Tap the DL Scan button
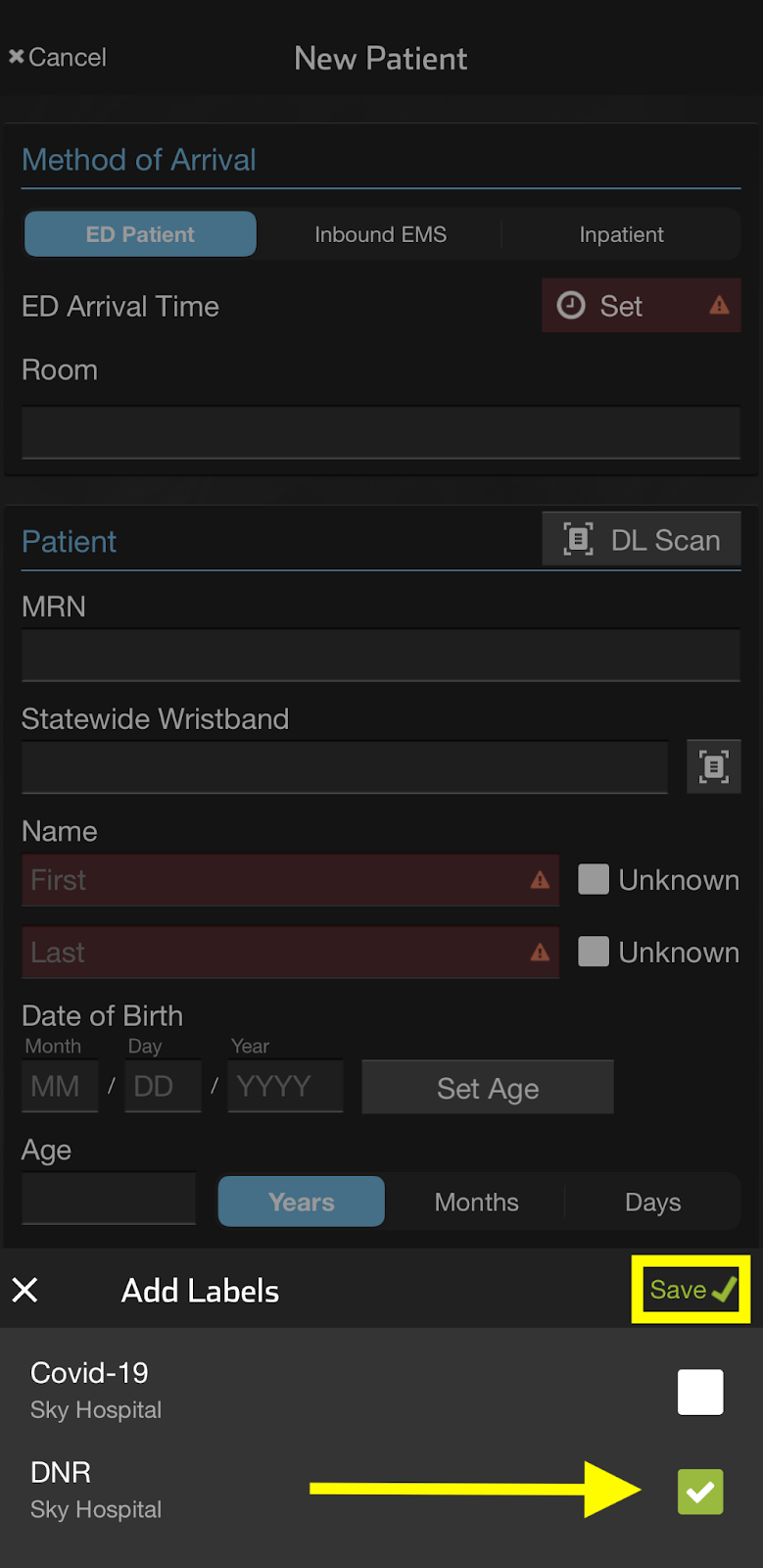Image resolution: width=763 pixels, height=1568 pixels. (x=642, y=540)
